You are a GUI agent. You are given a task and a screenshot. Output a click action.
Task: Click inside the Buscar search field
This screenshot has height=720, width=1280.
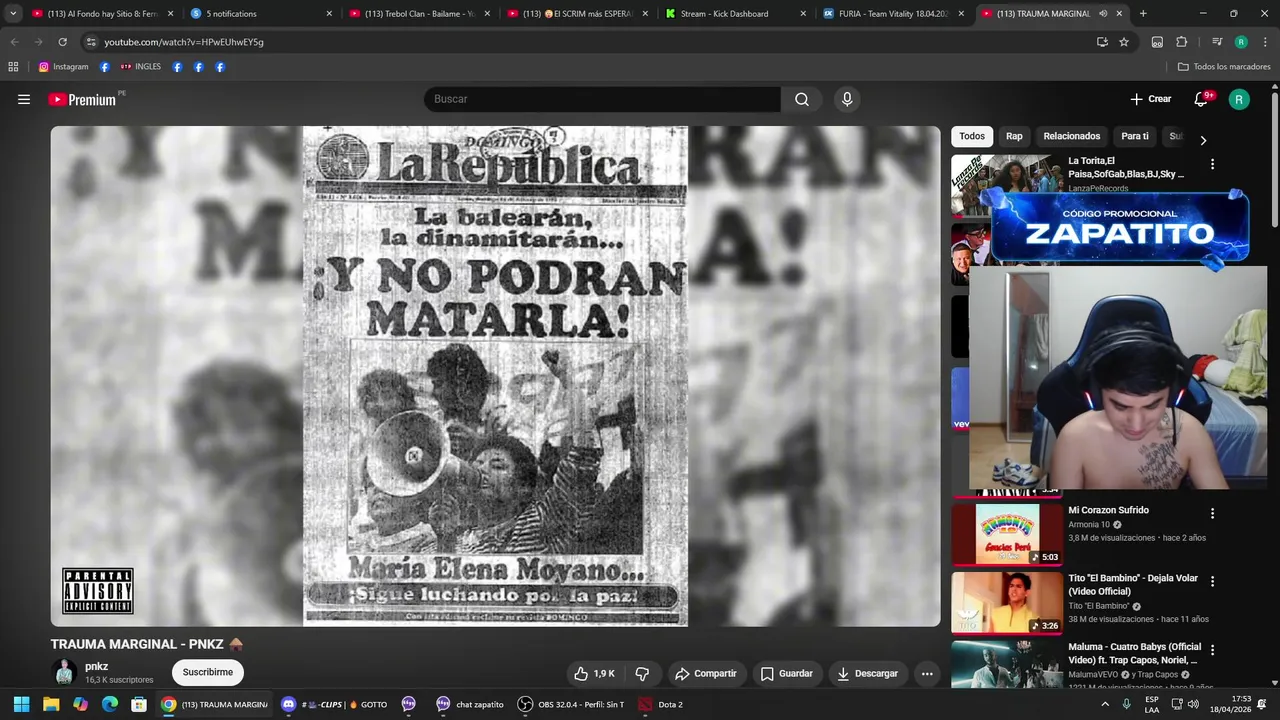tap(602, 99)
